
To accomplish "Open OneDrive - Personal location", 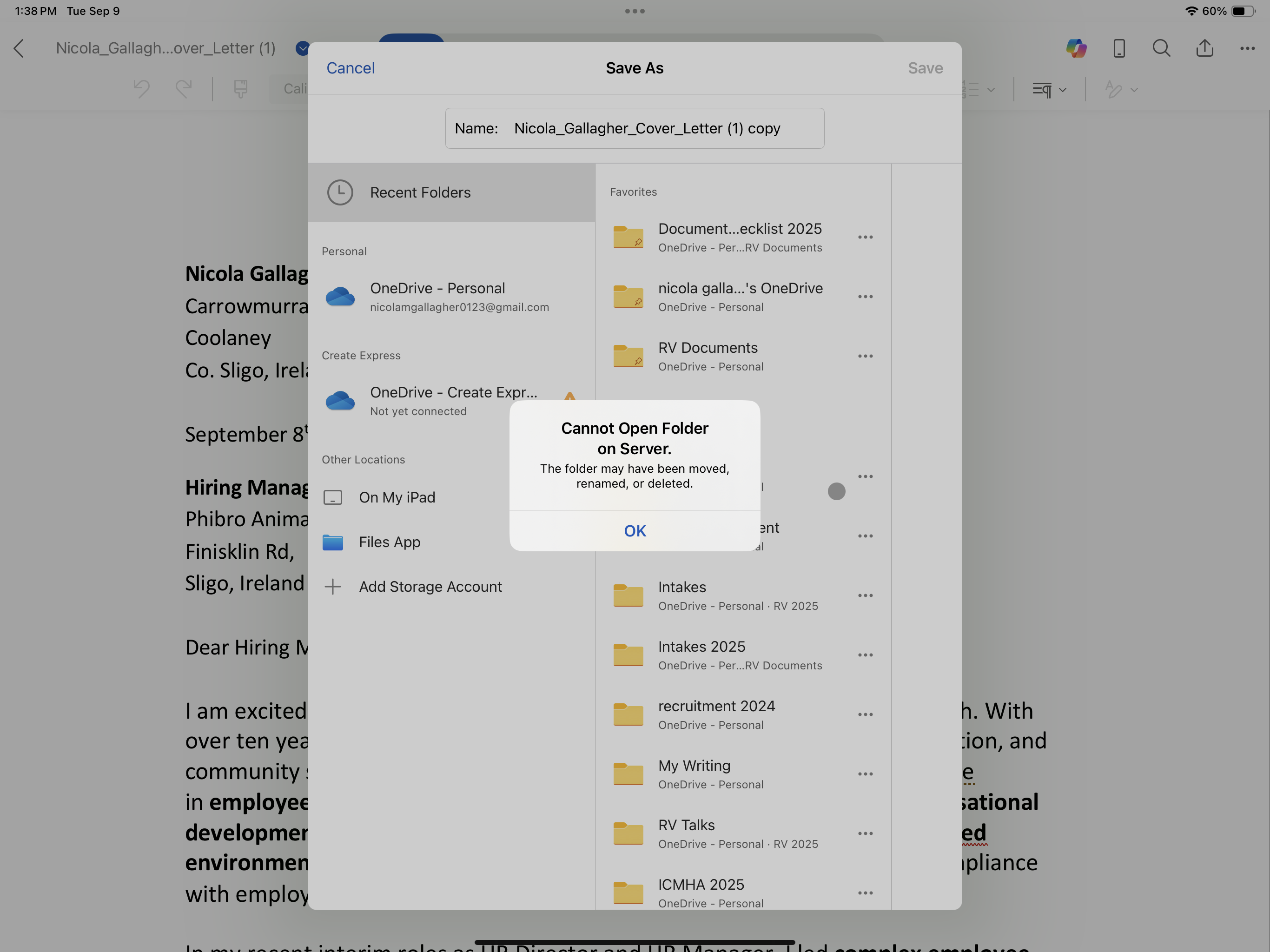I will click(451, 296).
